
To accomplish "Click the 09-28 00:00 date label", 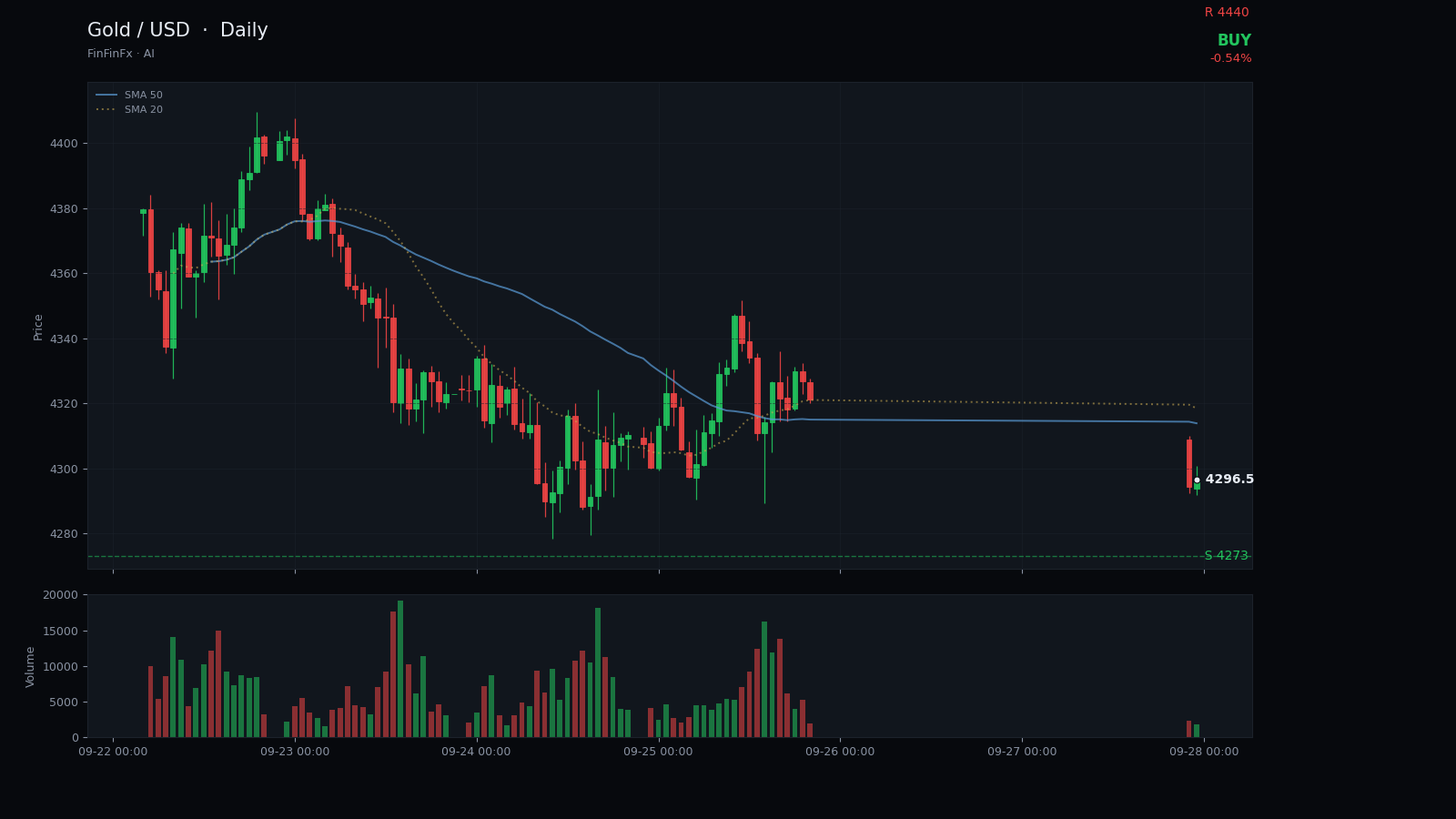I will pos(1204,752).
